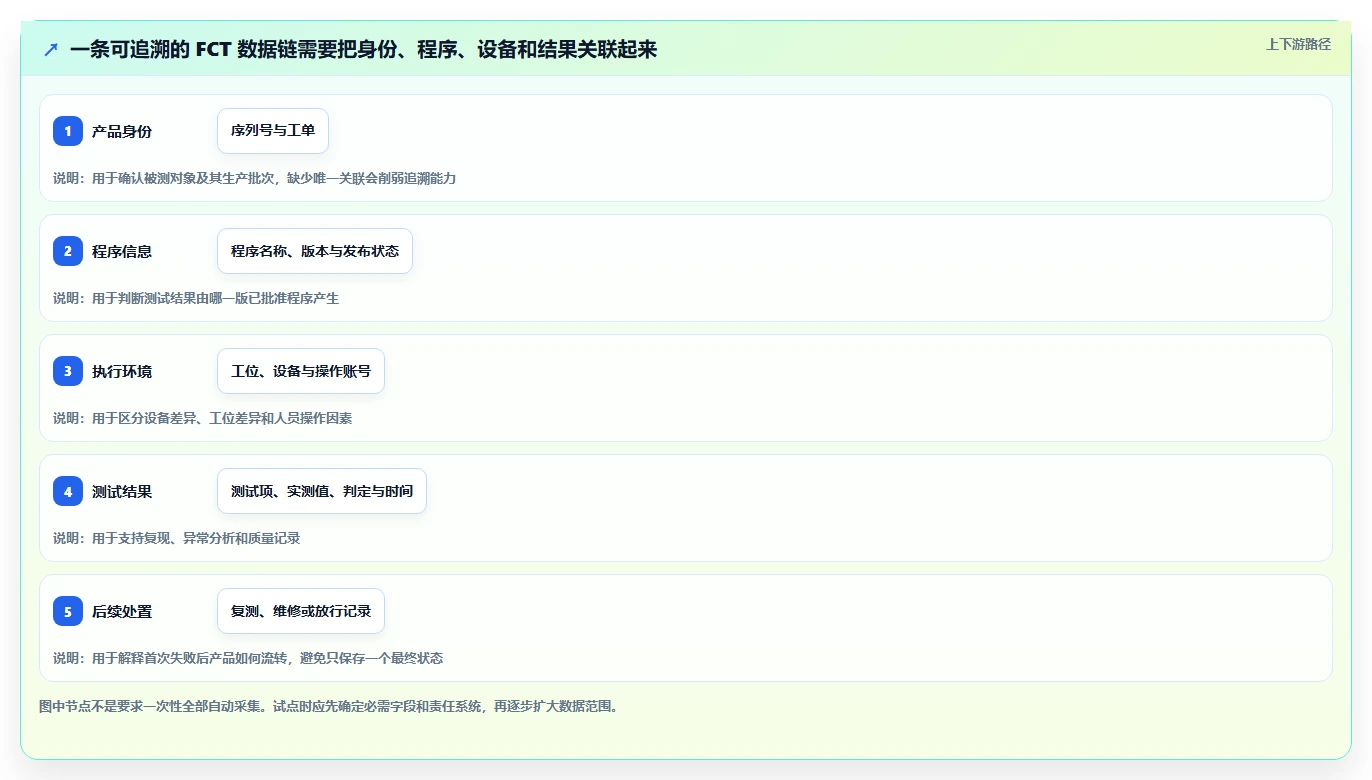
Task: Select the 复测、维修或放行记录 chip
Action: click(301, 611)
